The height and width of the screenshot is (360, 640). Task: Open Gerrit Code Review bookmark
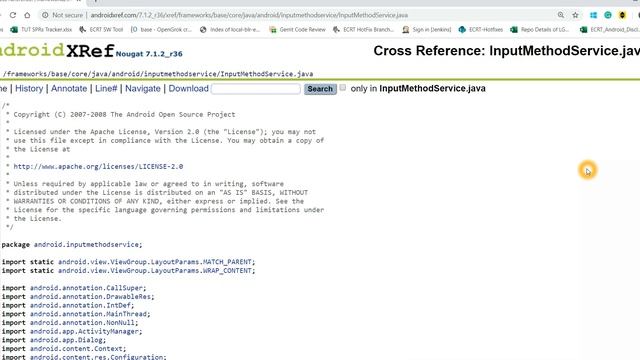(x=298, y=29)
